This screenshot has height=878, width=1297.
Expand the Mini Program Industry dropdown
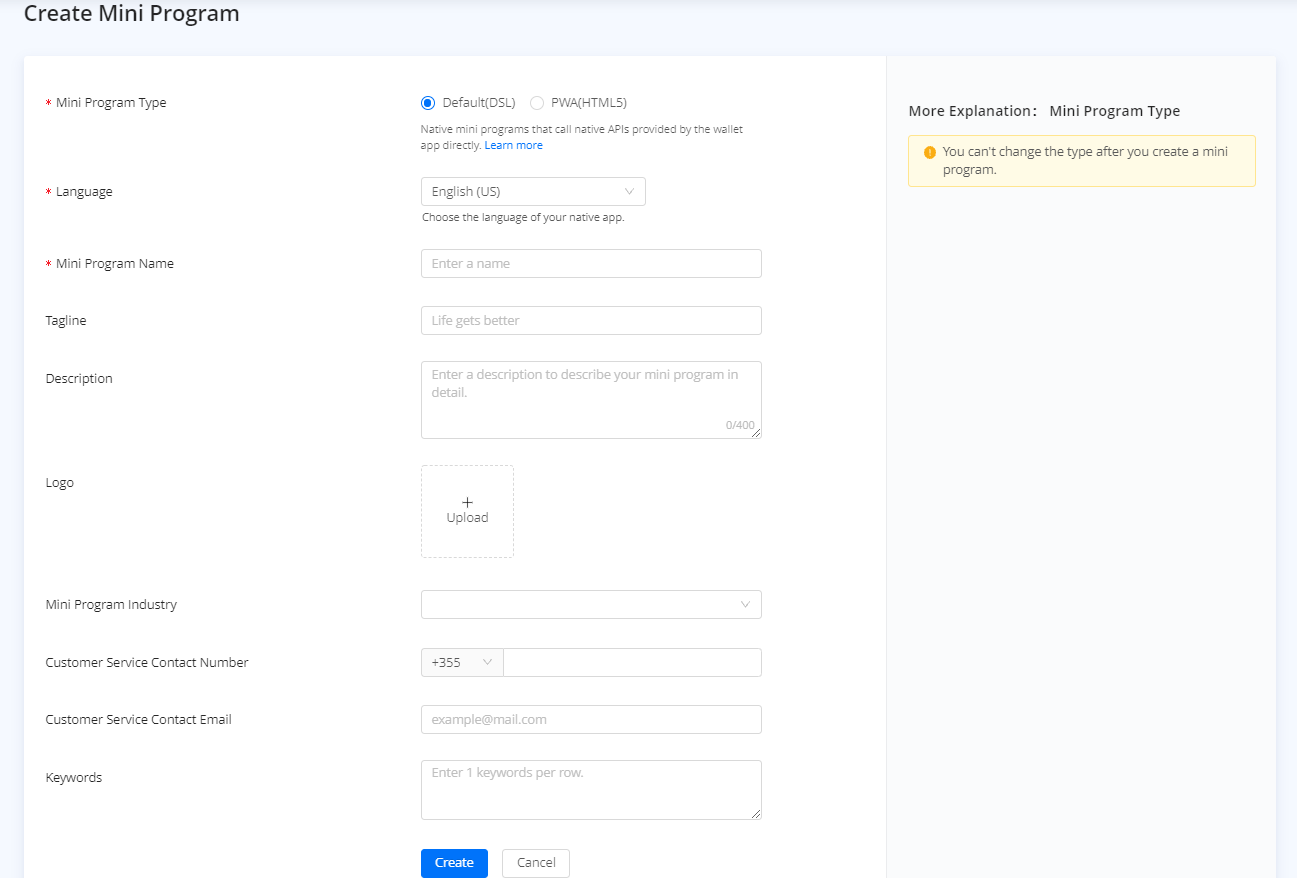(591, 605)
